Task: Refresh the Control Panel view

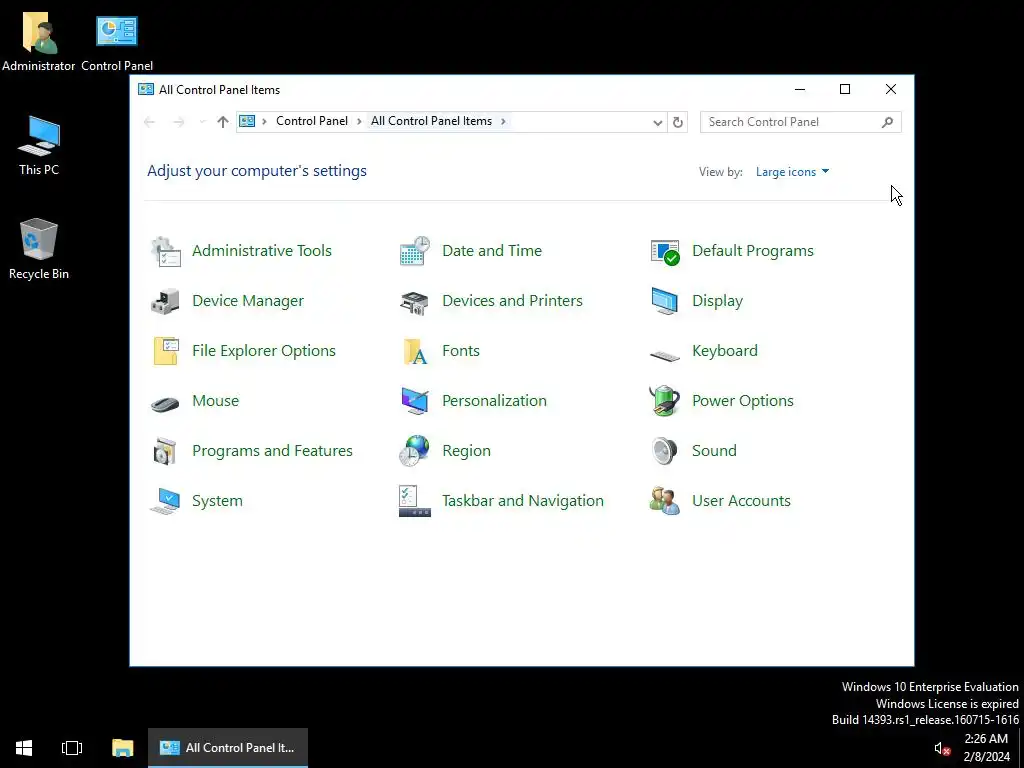Action: click(x=678, y=123)
